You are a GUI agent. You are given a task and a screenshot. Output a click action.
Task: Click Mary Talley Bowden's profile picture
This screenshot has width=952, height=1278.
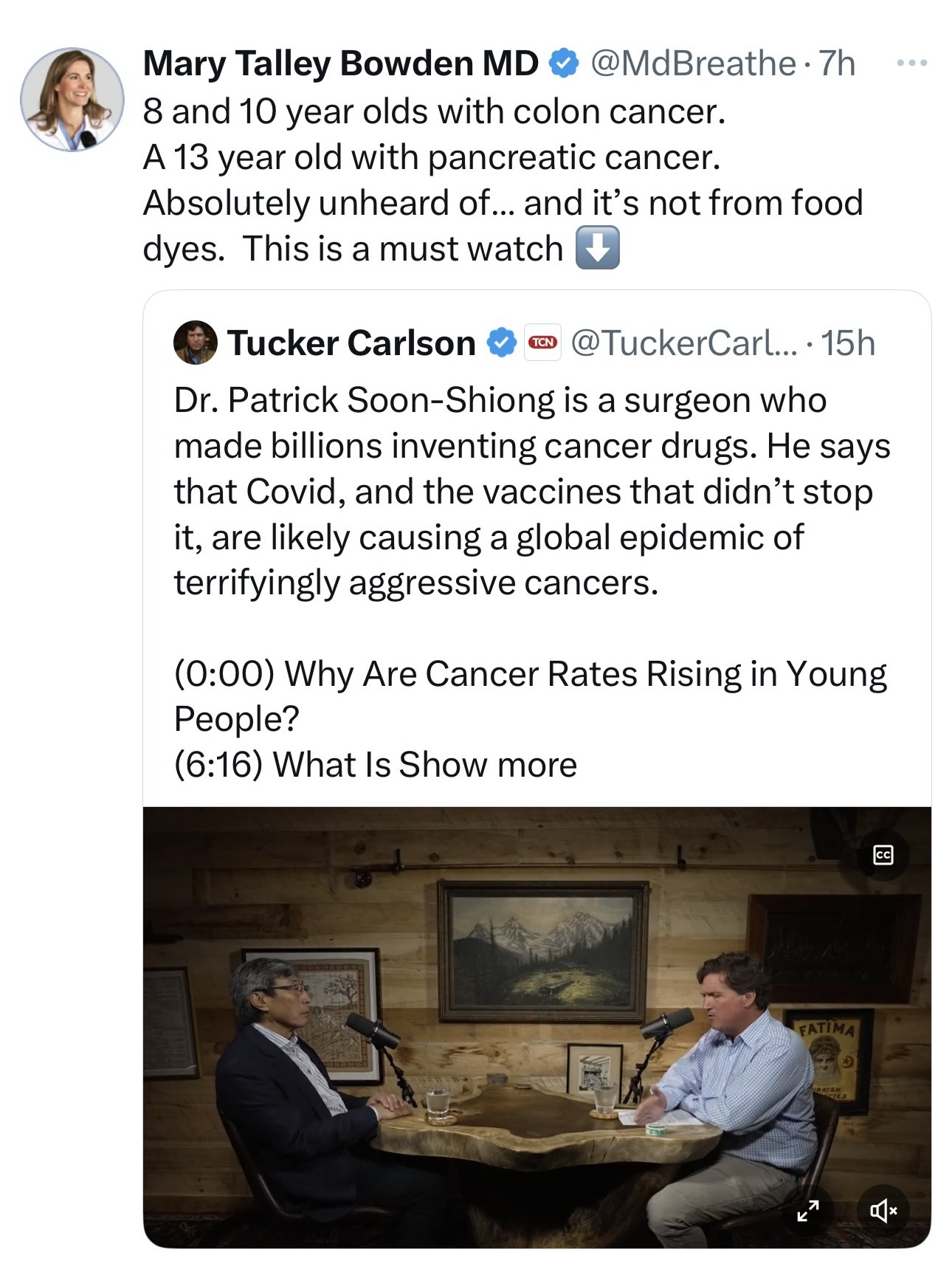pos(72,100)
